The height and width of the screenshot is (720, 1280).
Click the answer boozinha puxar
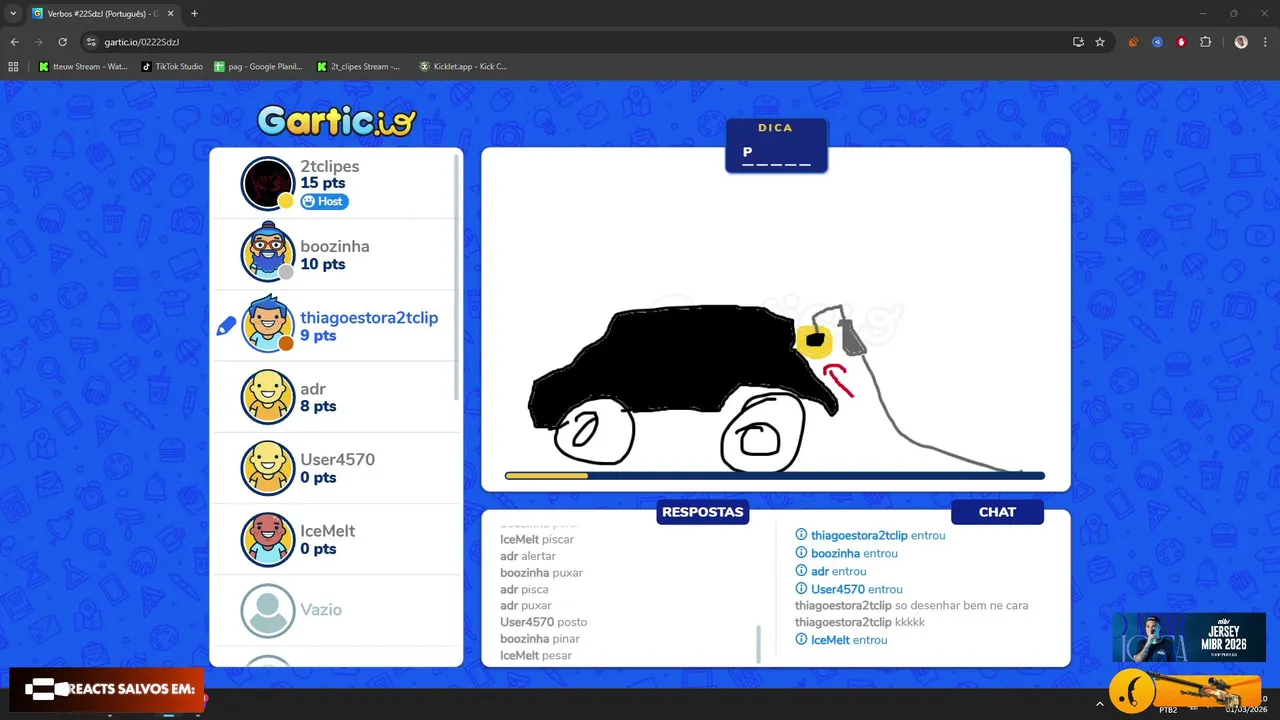pyautogui.click(x=541, y=573)
